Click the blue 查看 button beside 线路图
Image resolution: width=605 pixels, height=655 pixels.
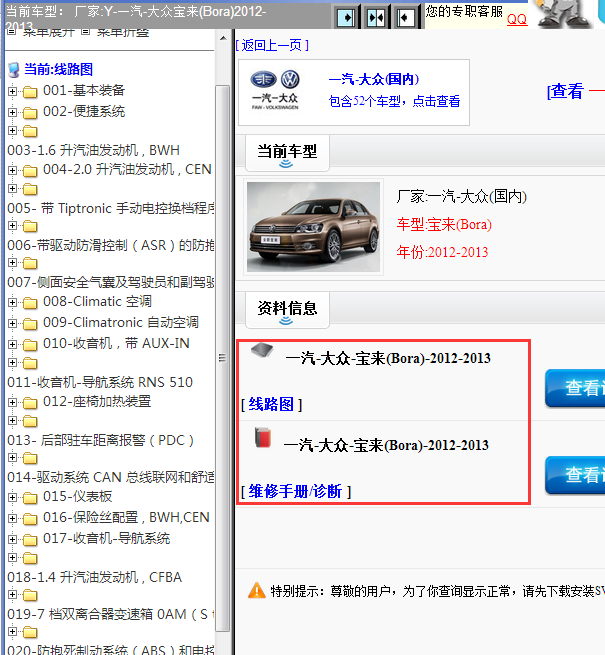[575, 388]
